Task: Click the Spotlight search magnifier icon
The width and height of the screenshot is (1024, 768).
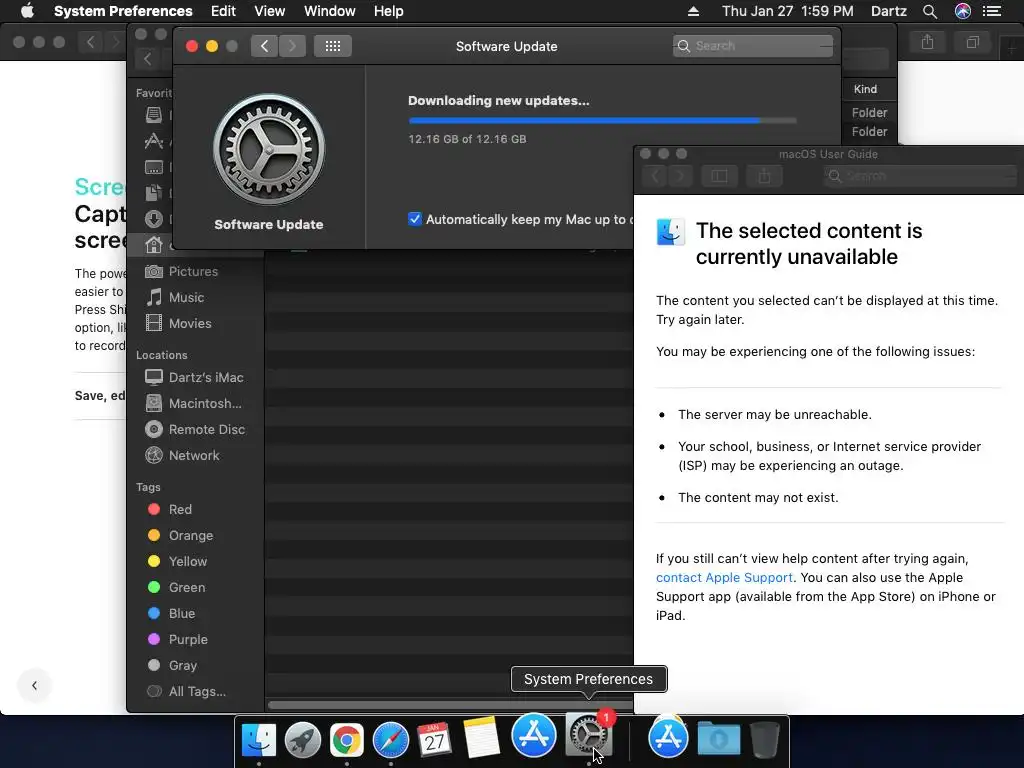Action: (930, 11)
